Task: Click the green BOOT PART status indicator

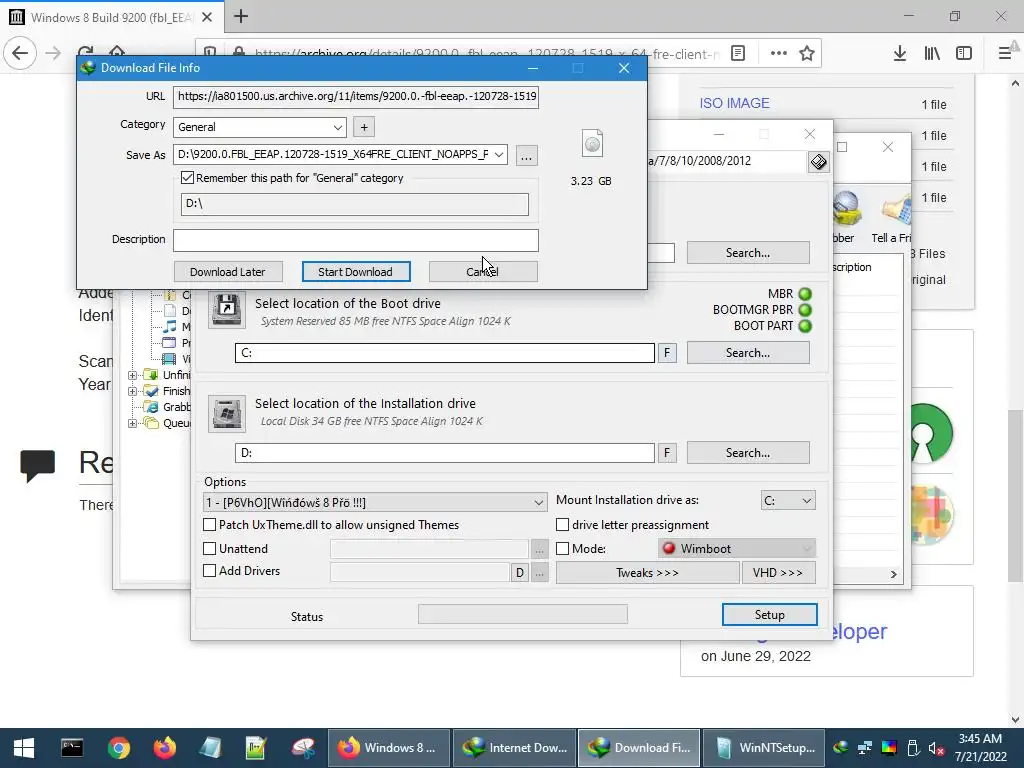Action: (805, 326)
